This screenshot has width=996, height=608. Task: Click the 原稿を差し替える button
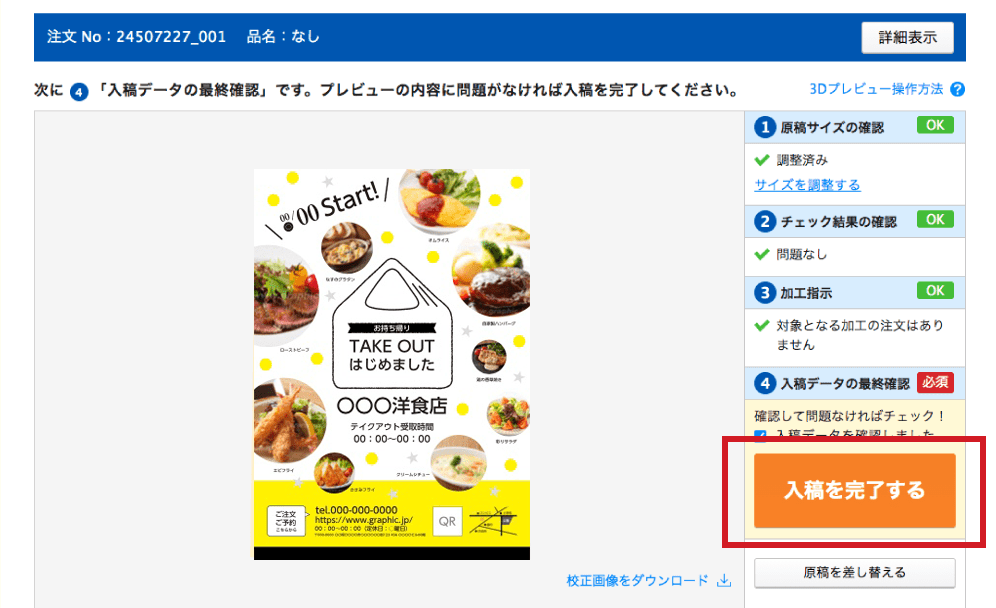click(854, 572)
